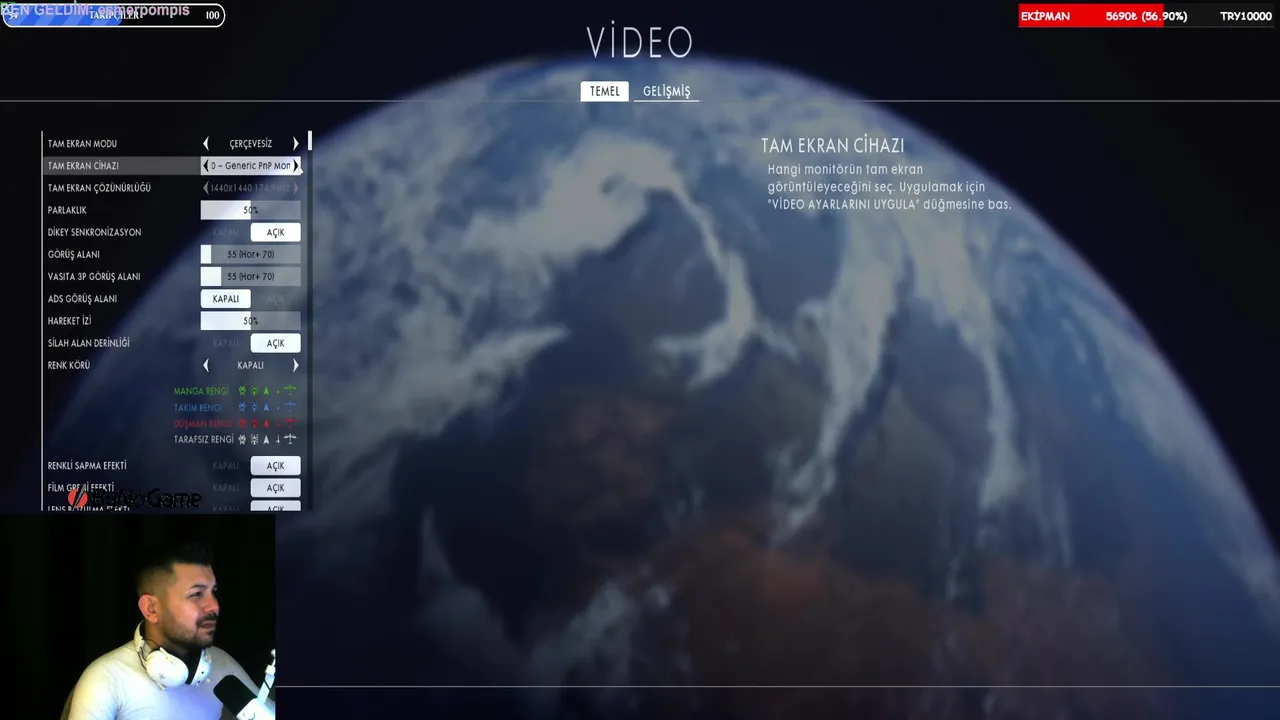This screenshot has width=1280, height=720.
Task: Select the Tam Ekran Cihazı row label
Action: click(83, 166)
